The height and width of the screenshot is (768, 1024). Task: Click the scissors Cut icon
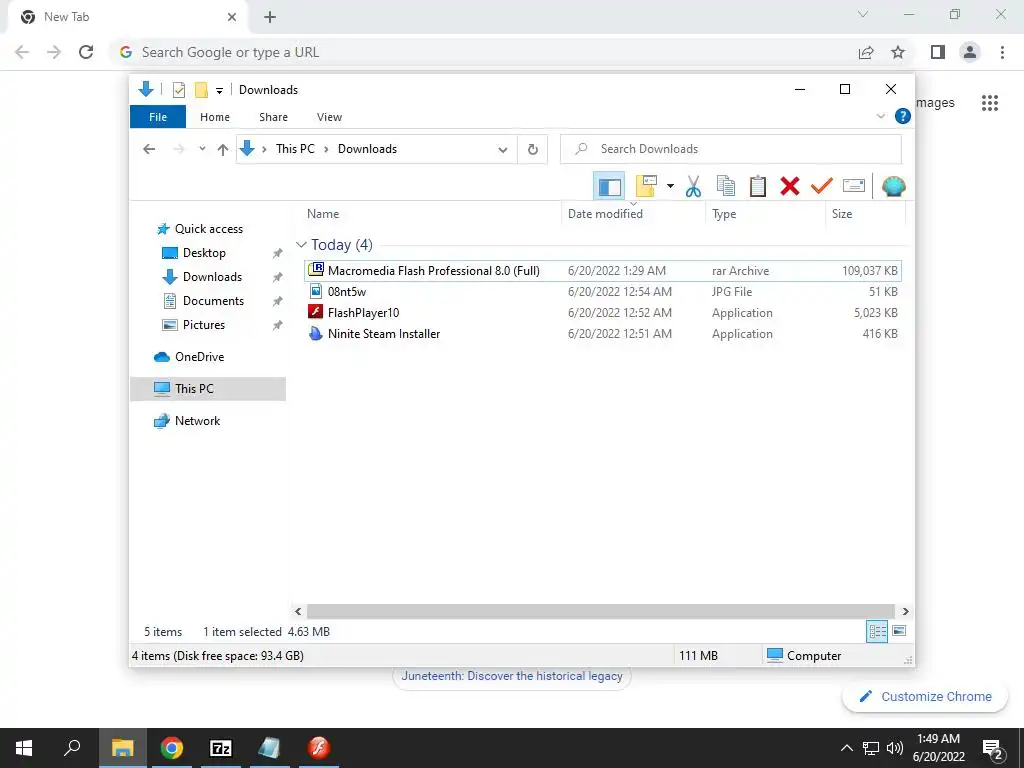pyautogui.click(x=693, y=186)
